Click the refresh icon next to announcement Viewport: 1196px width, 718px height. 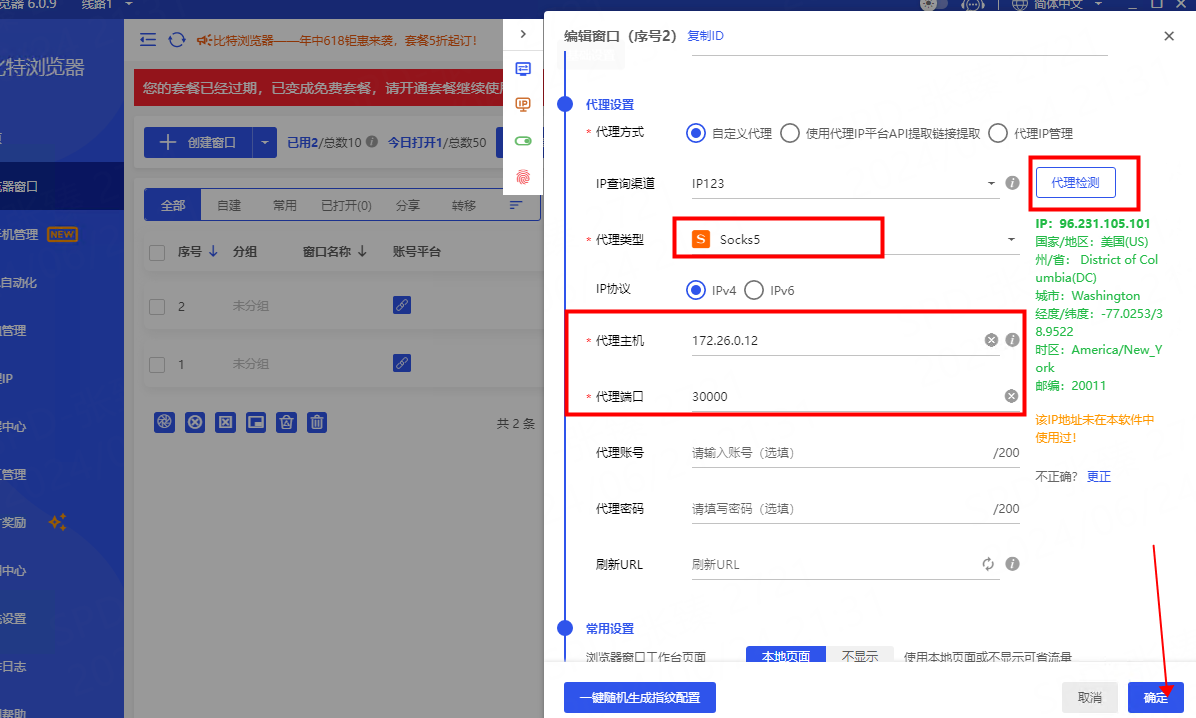(177, 40)
